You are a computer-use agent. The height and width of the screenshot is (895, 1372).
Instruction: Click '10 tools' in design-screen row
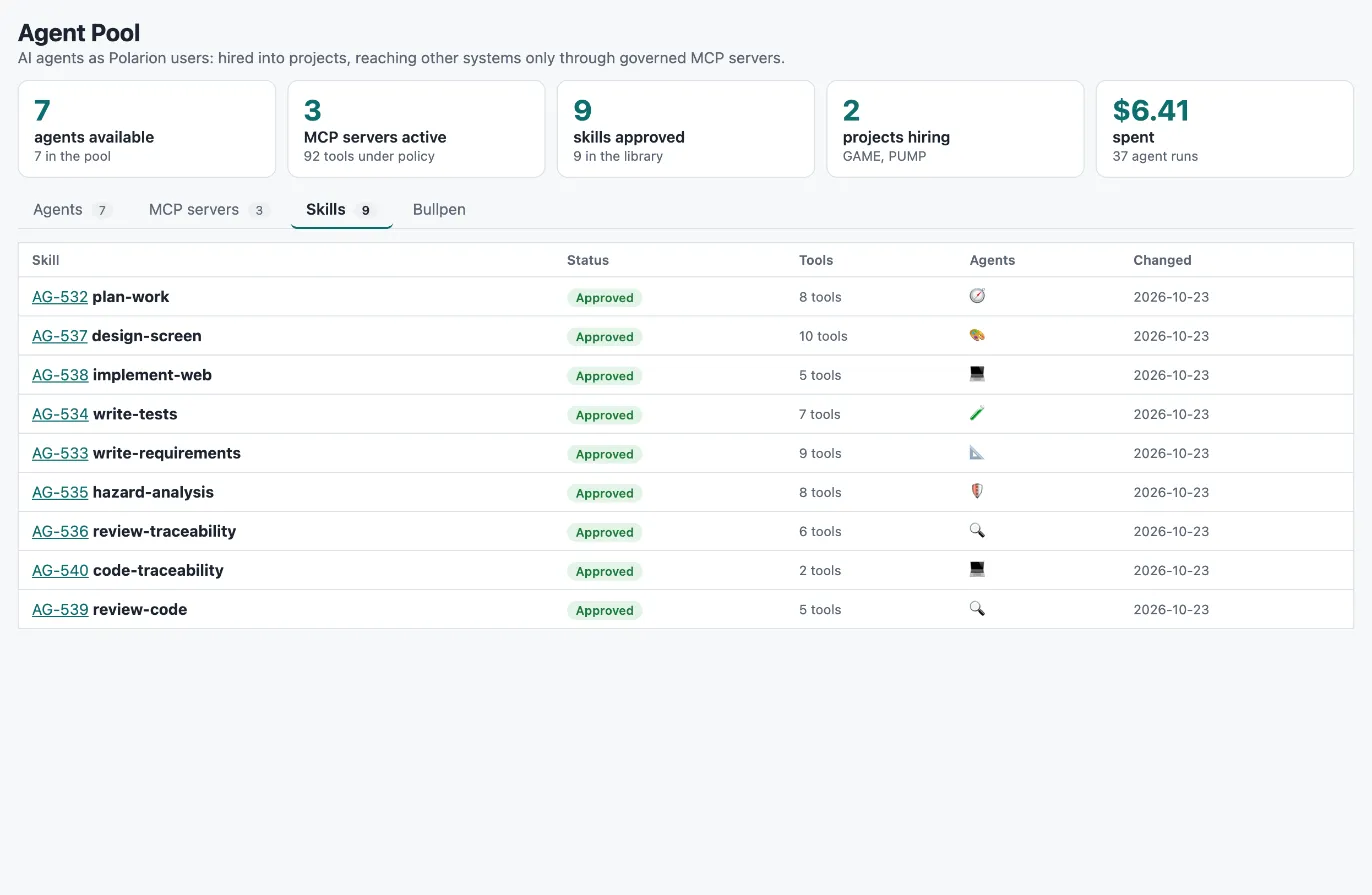pos(823,336)
